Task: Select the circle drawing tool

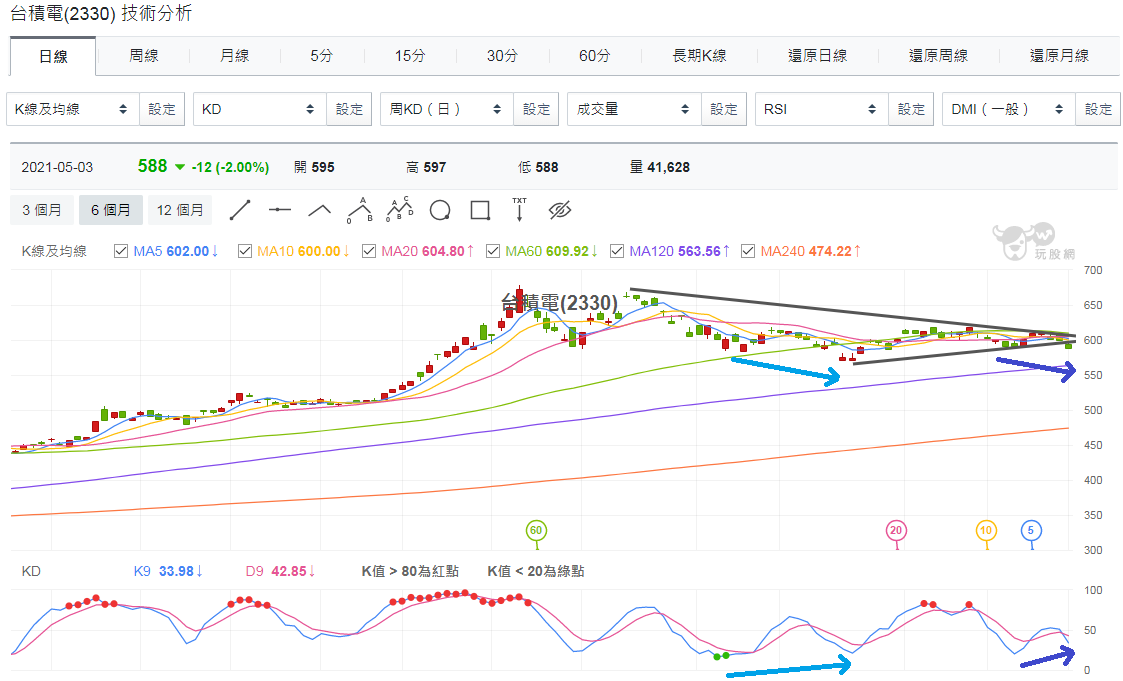Action: [440, 211]
